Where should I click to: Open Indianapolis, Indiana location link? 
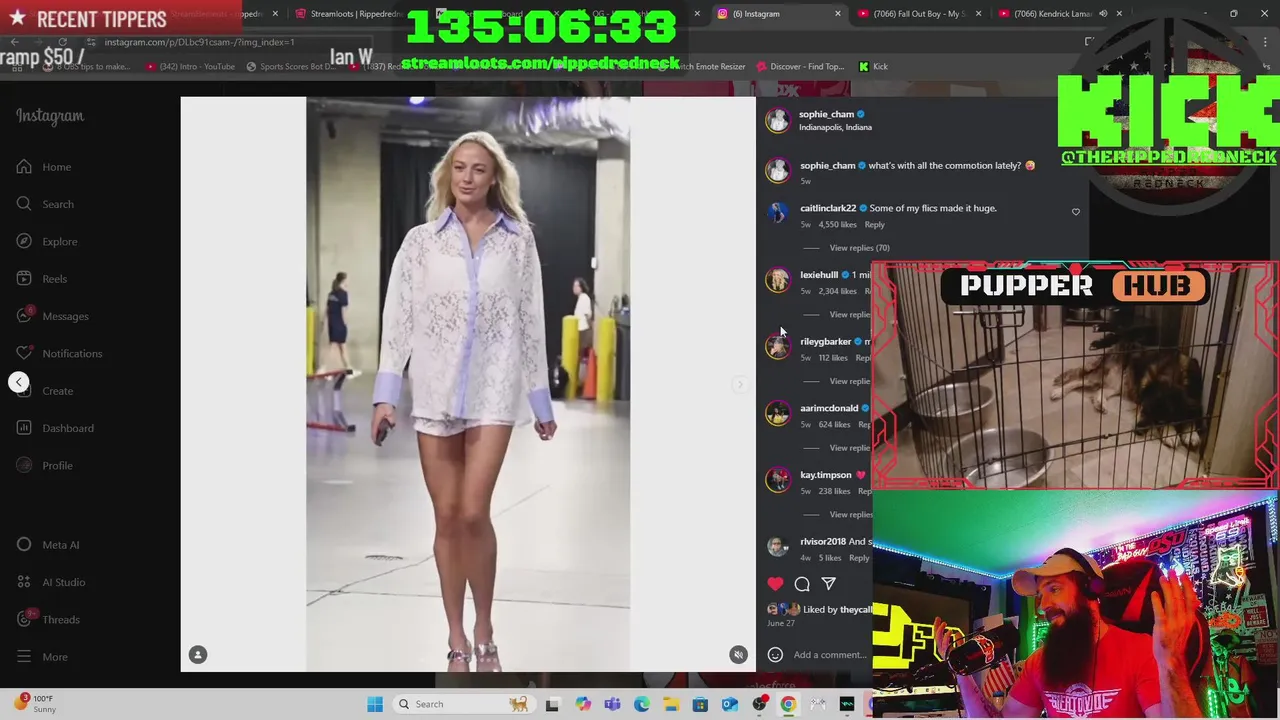[835, 128]
